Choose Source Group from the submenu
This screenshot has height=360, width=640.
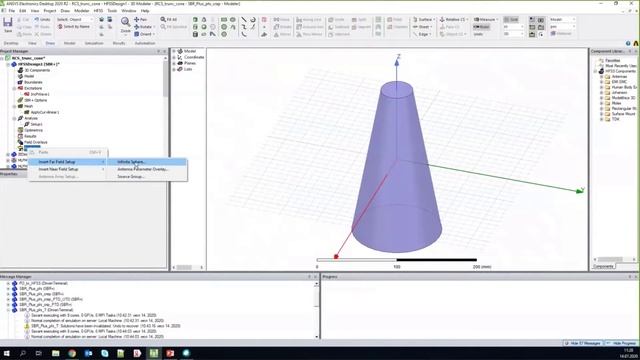pyautogui.click(x=147, y=177)
